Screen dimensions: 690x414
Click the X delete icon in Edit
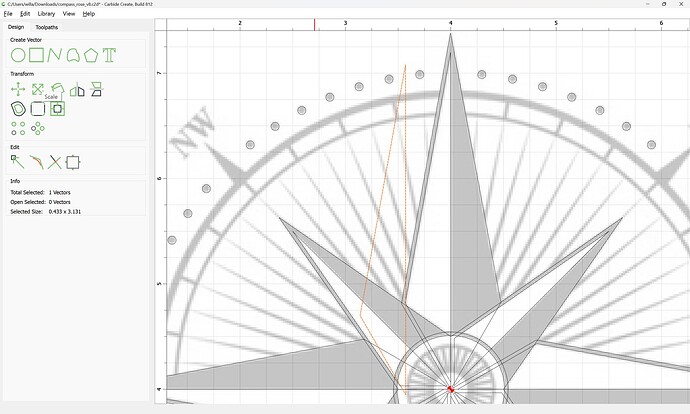coord(54,161)
